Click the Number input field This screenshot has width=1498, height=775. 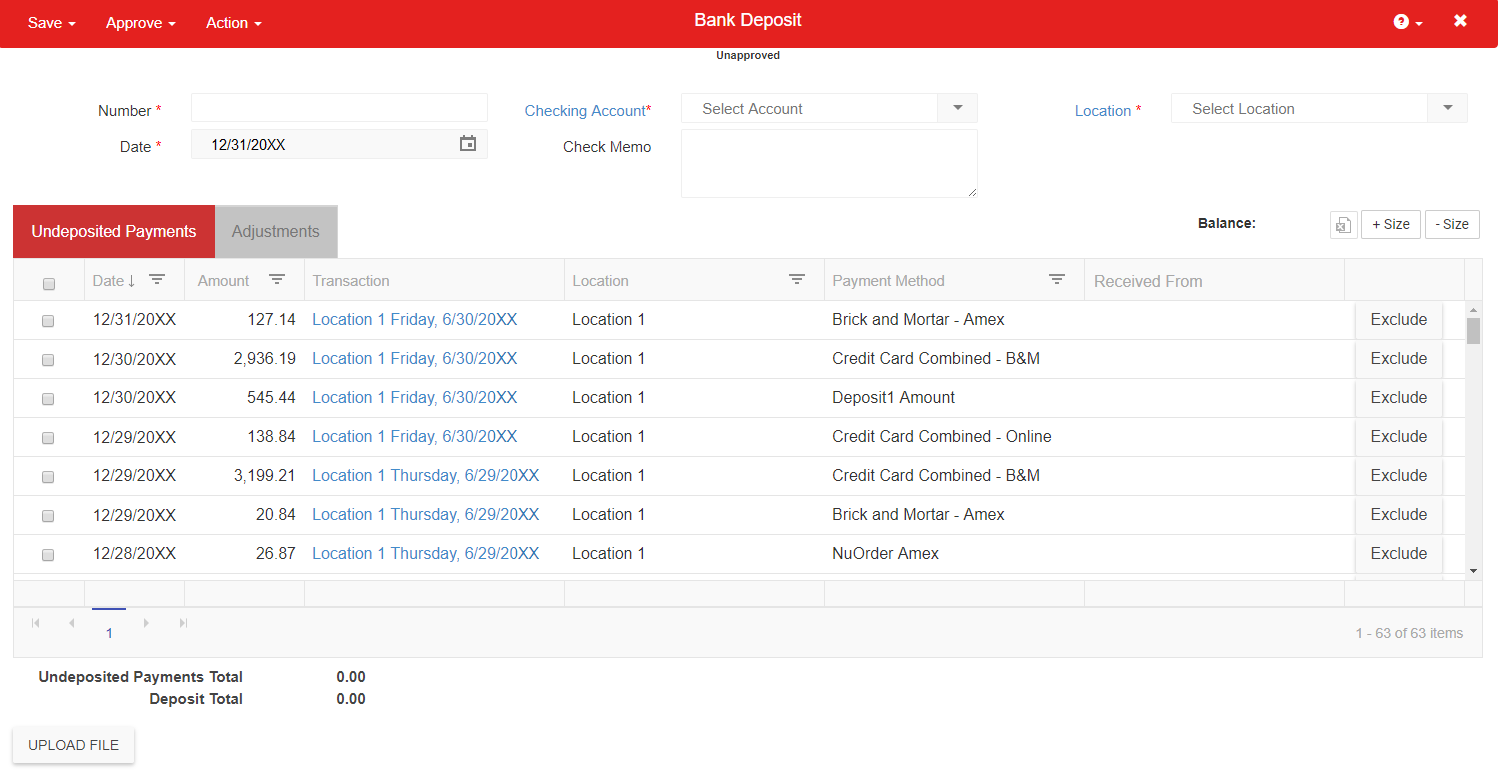pyautogui.click(x=339, y=108)
